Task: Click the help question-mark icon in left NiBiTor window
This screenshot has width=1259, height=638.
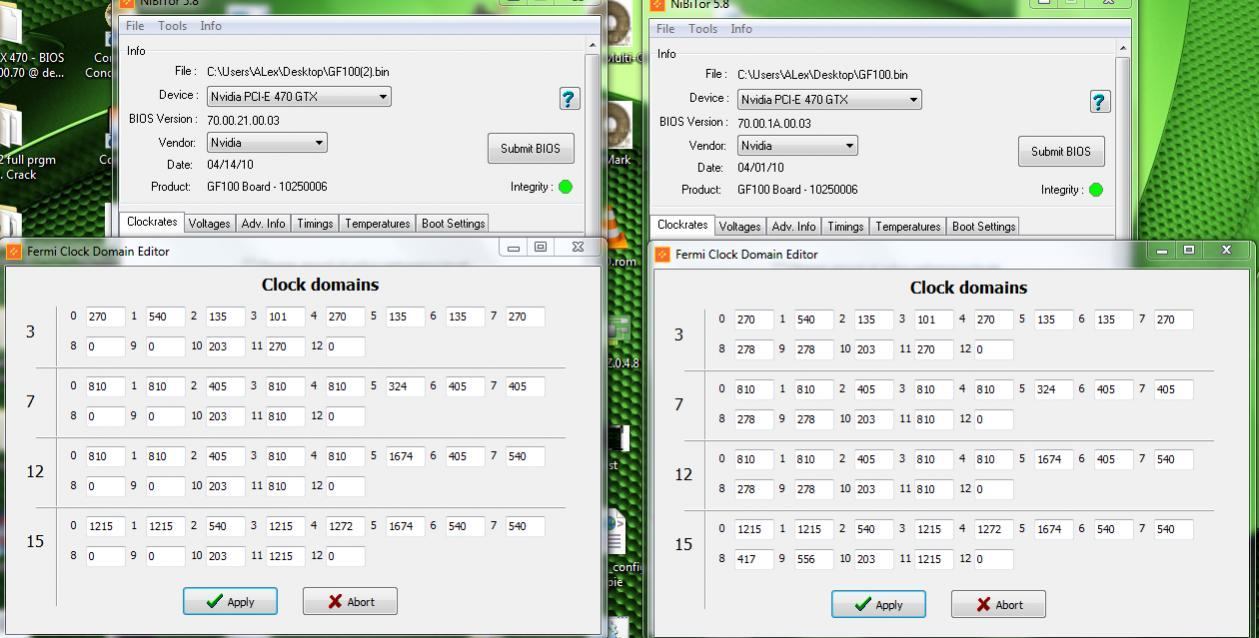Action: tap(569, 99)
